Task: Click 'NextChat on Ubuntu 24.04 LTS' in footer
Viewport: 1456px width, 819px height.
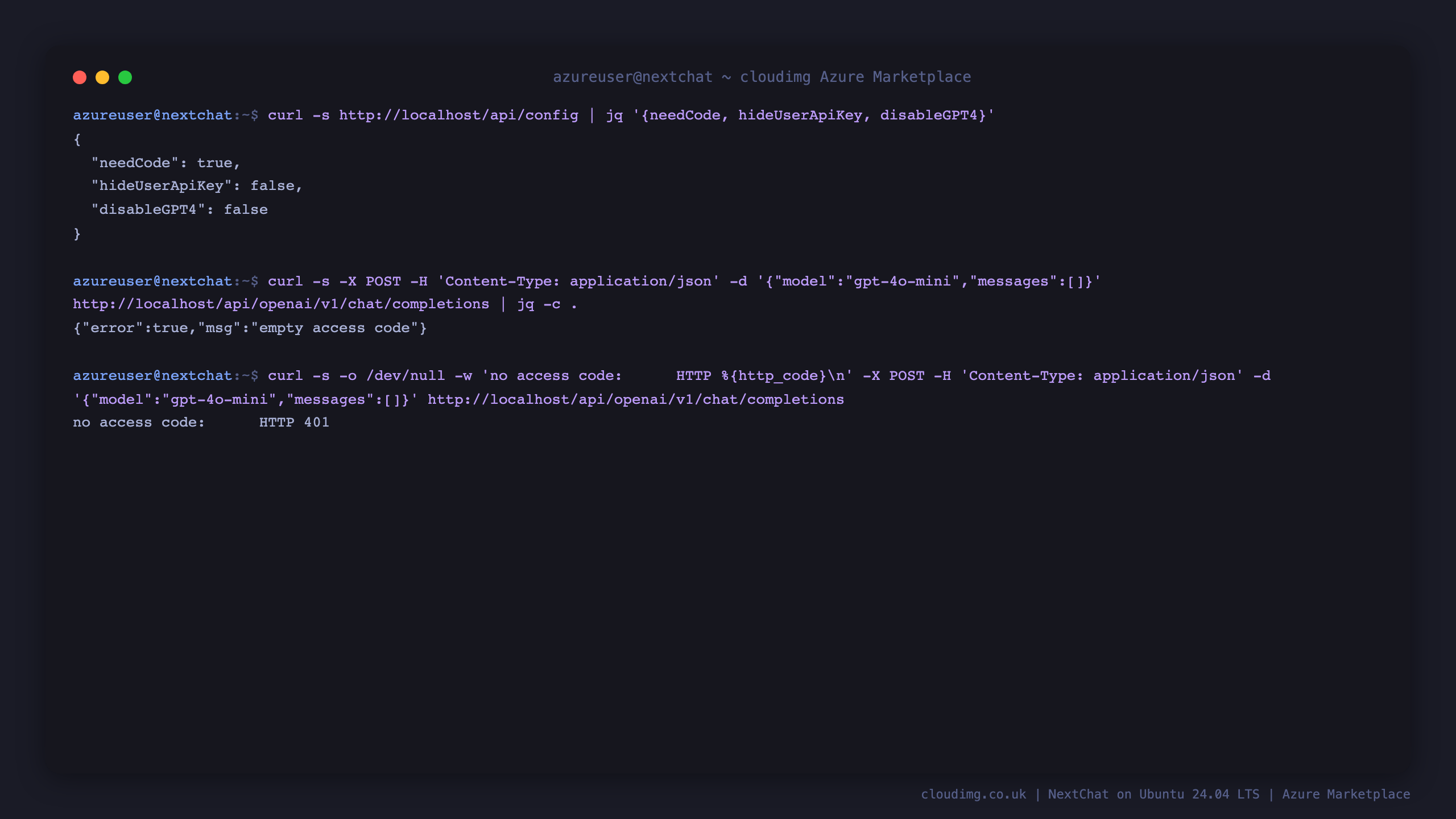Action: 1153,794
